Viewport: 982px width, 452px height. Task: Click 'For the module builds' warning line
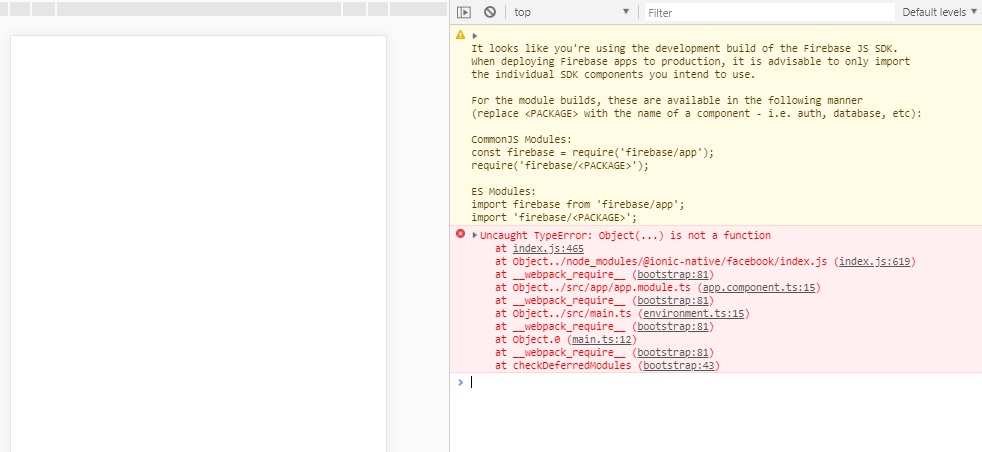[667, 101]
